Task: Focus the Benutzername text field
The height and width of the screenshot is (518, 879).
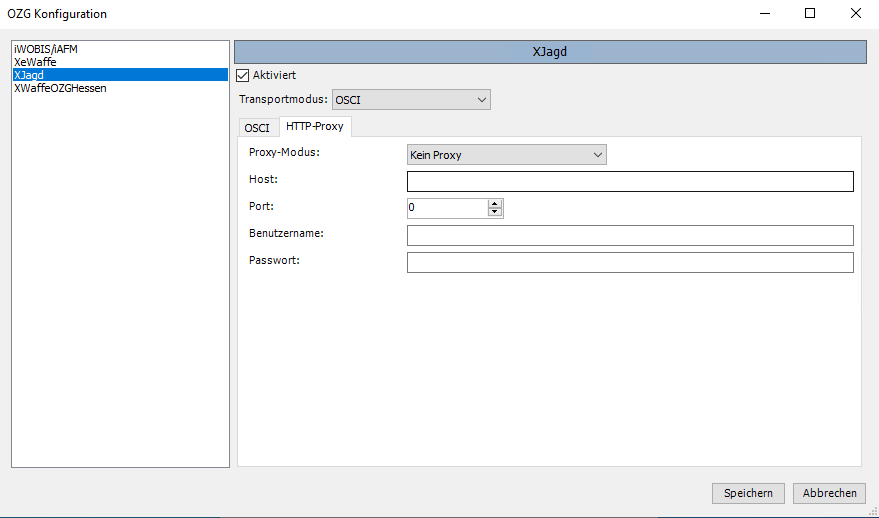Action: 630,235
